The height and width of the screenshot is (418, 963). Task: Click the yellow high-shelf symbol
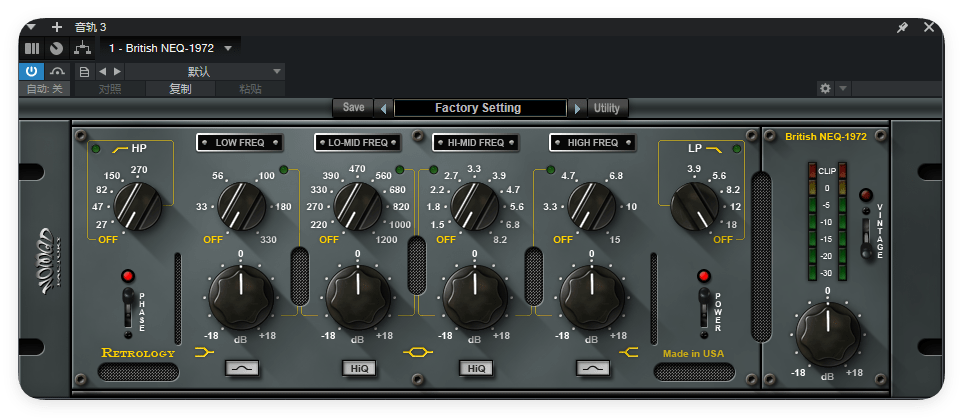pos(629,352)
